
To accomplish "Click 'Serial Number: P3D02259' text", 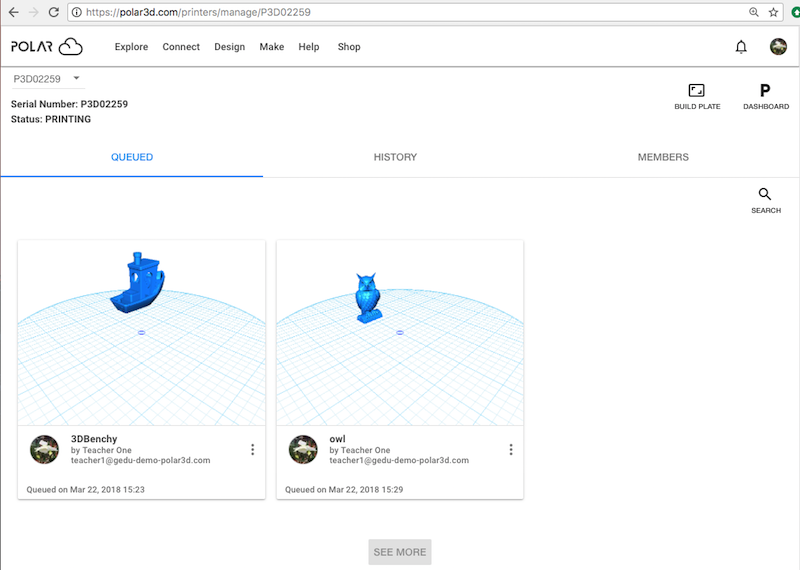I will (69, 104).
